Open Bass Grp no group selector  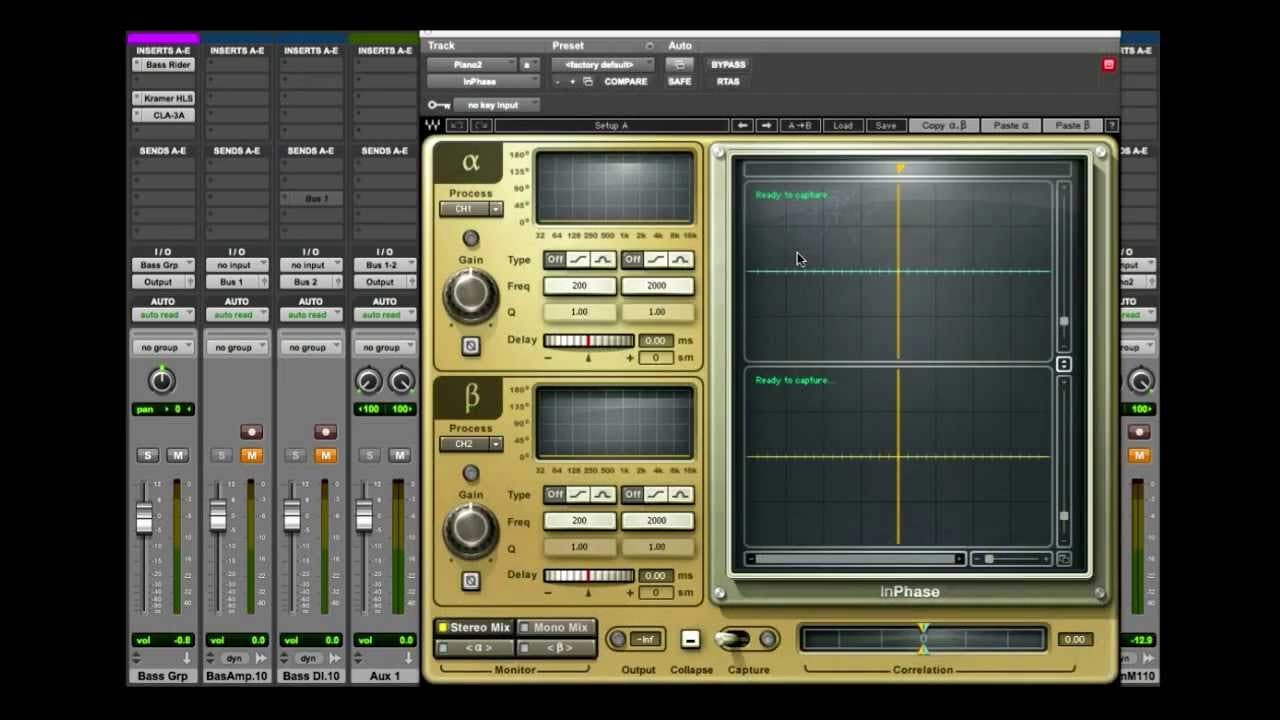[x=163, y=347]
